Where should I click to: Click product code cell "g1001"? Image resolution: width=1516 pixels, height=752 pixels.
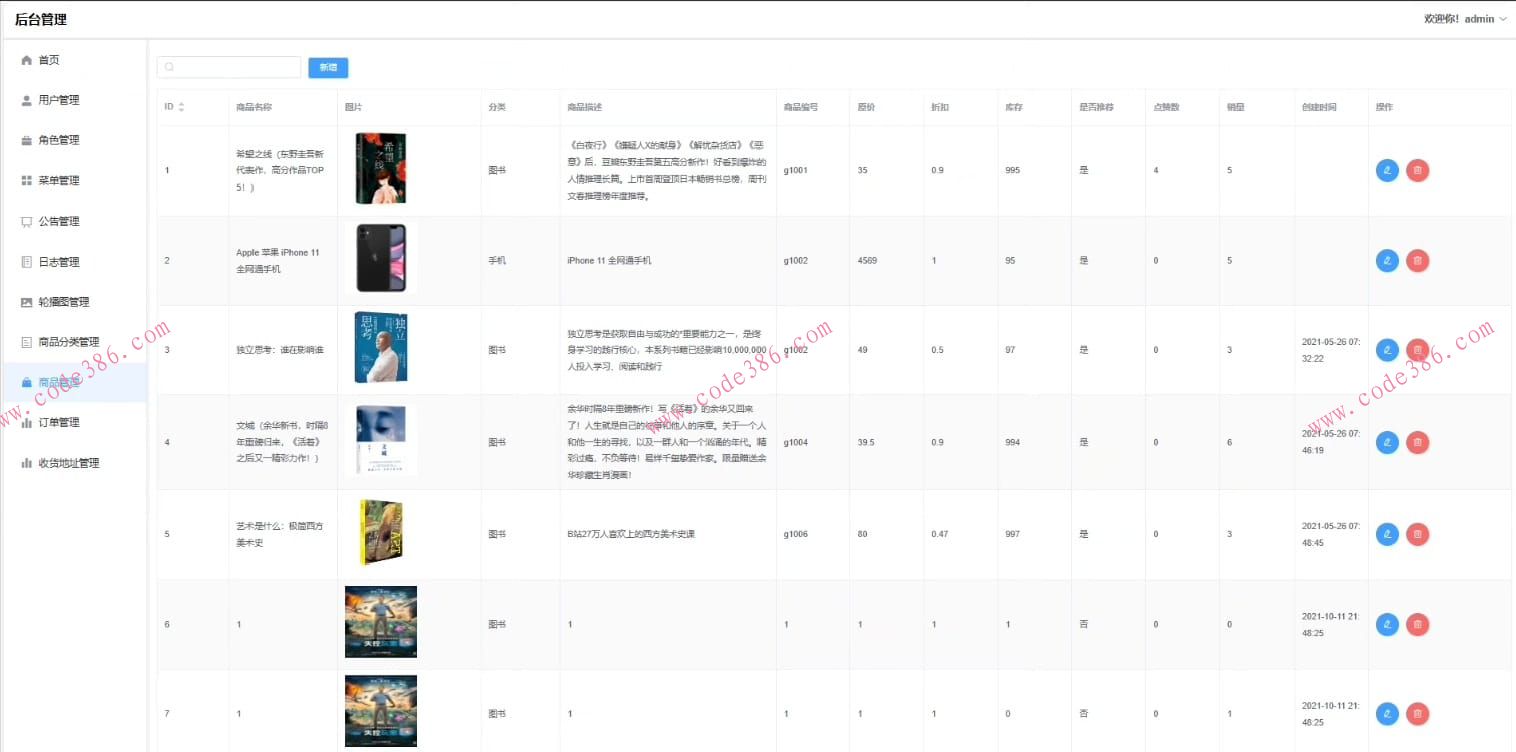796,171
